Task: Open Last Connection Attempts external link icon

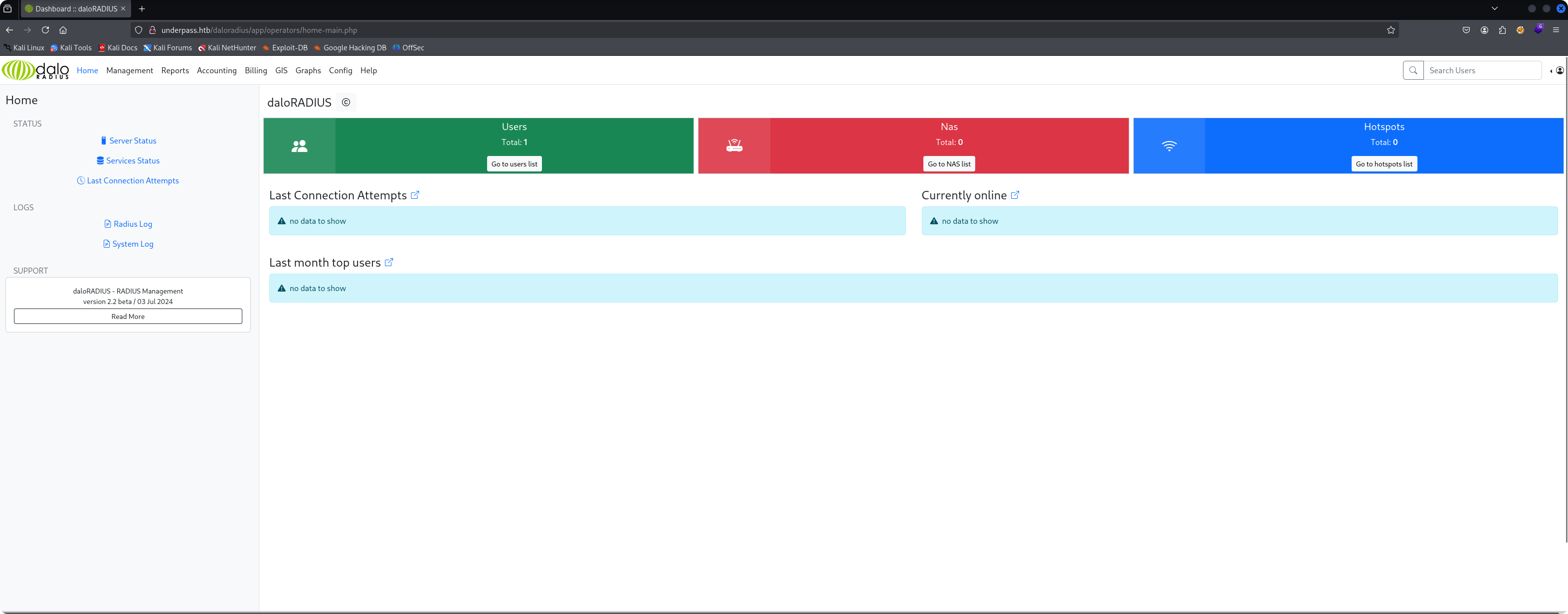Action: click(415, 195)
